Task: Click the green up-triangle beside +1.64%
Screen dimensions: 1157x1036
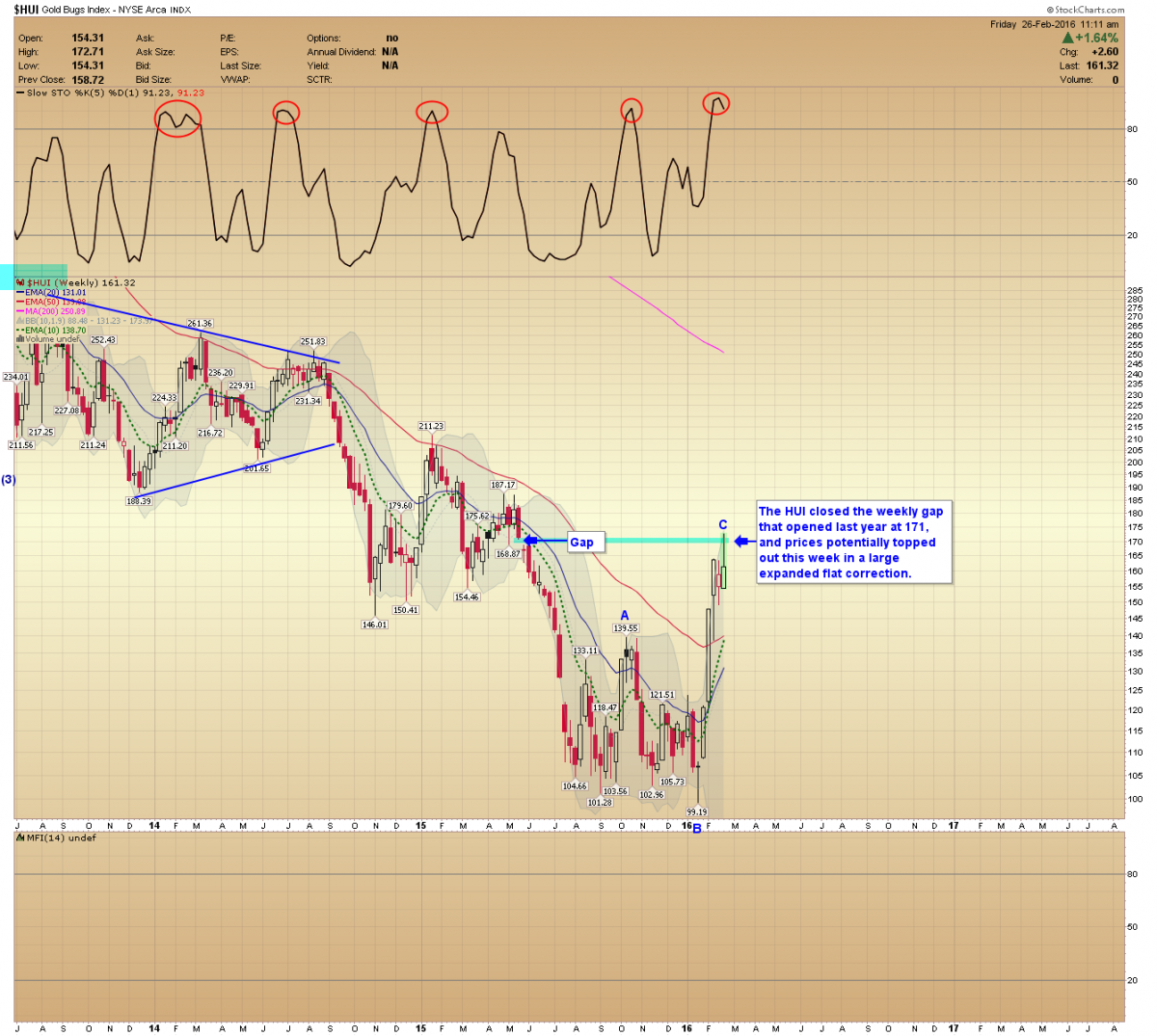Action: (1067, 39)
